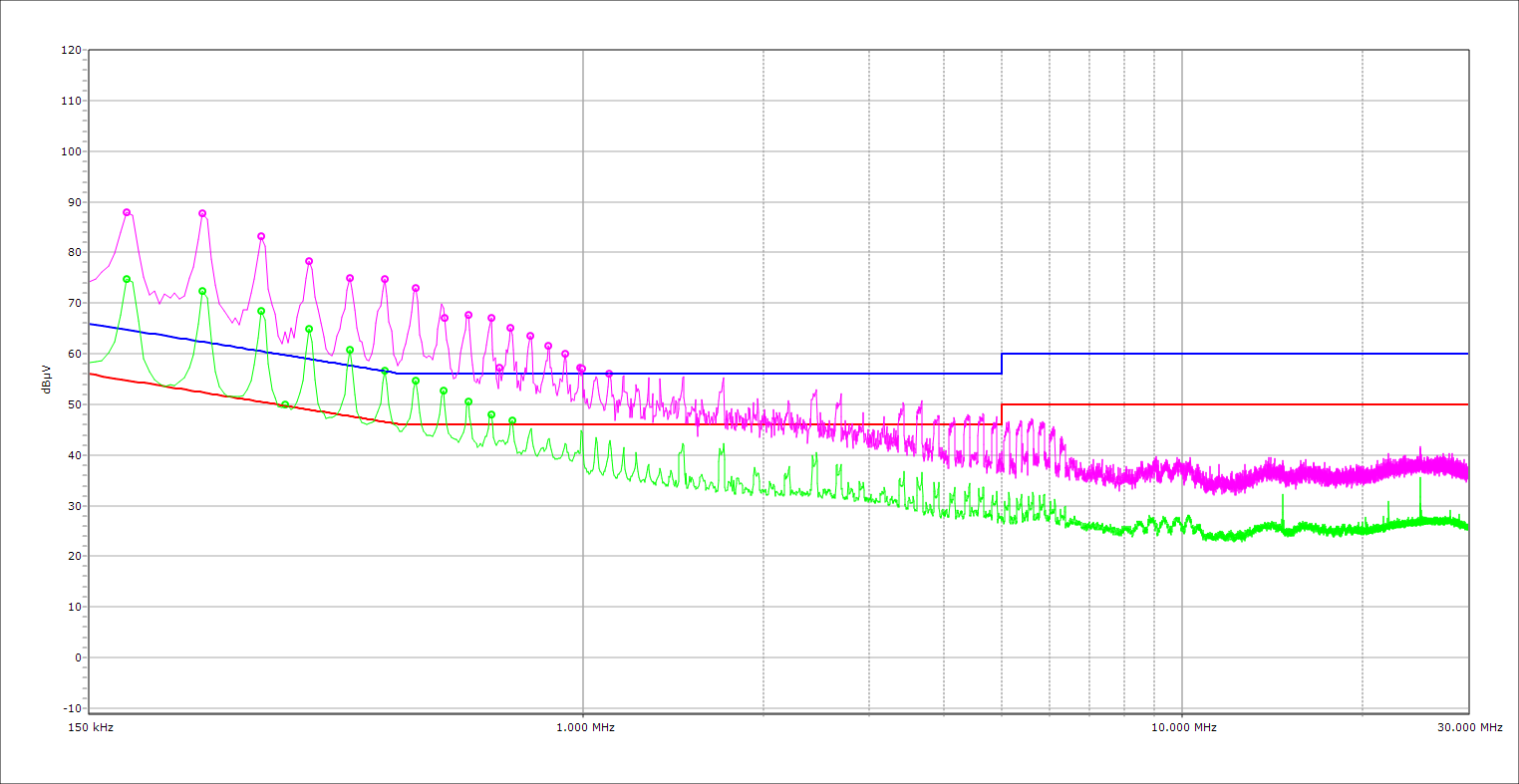Select the rightmost green peak marker
This screenshot has width=1519, height=784.
[512, 420]
